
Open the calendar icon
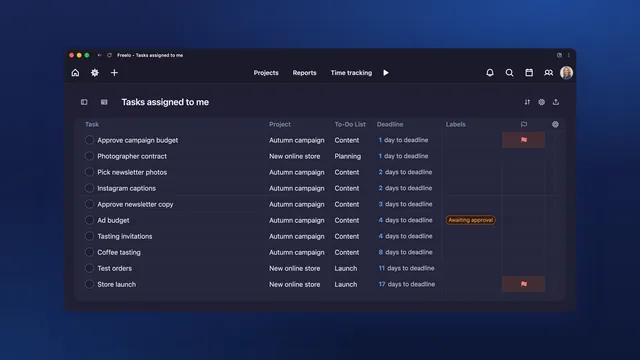coord(529,73)
